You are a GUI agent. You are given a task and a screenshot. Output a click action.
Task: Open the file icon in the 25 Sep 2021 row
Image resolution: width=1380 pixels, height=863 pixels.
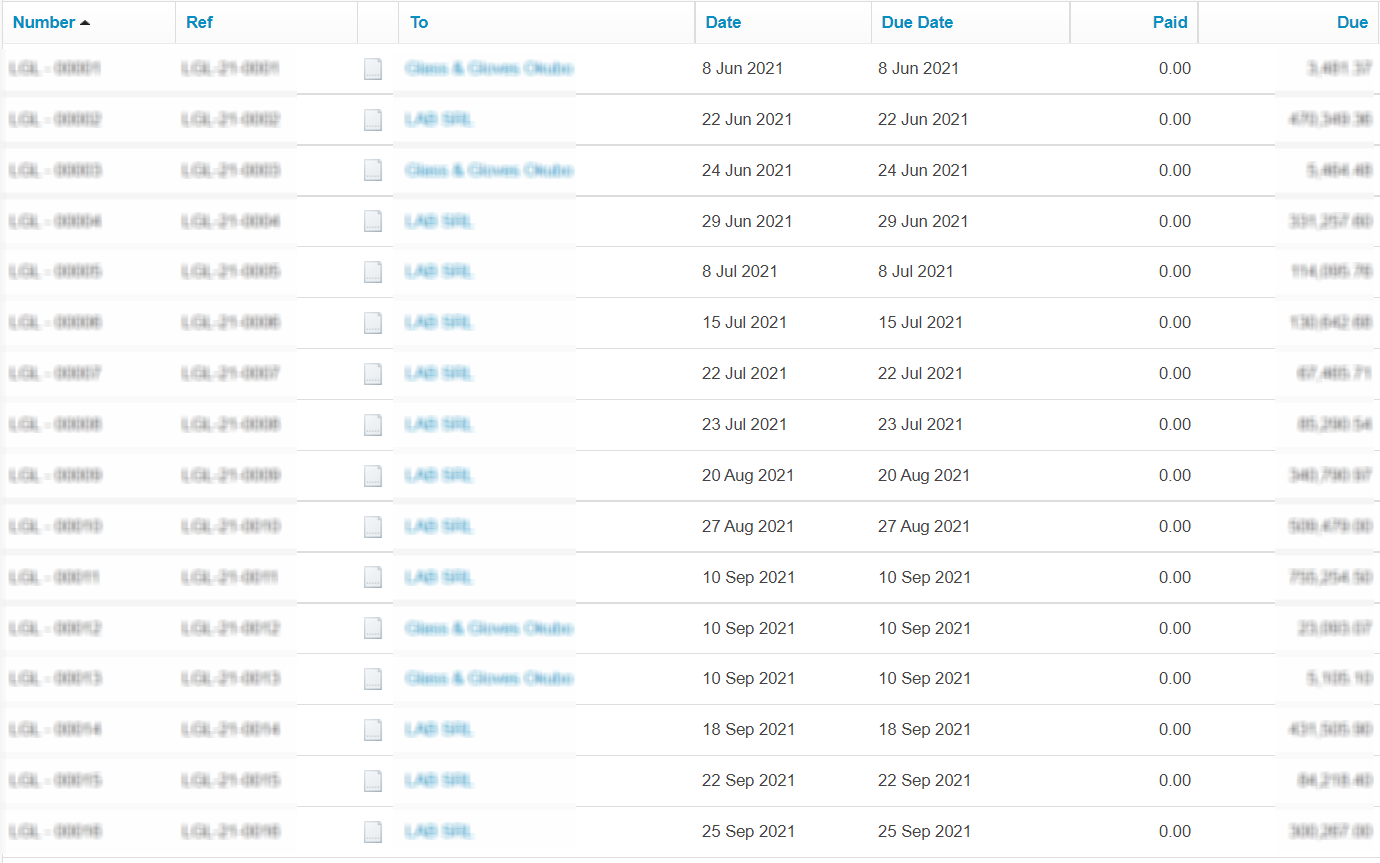coord(373,832)
